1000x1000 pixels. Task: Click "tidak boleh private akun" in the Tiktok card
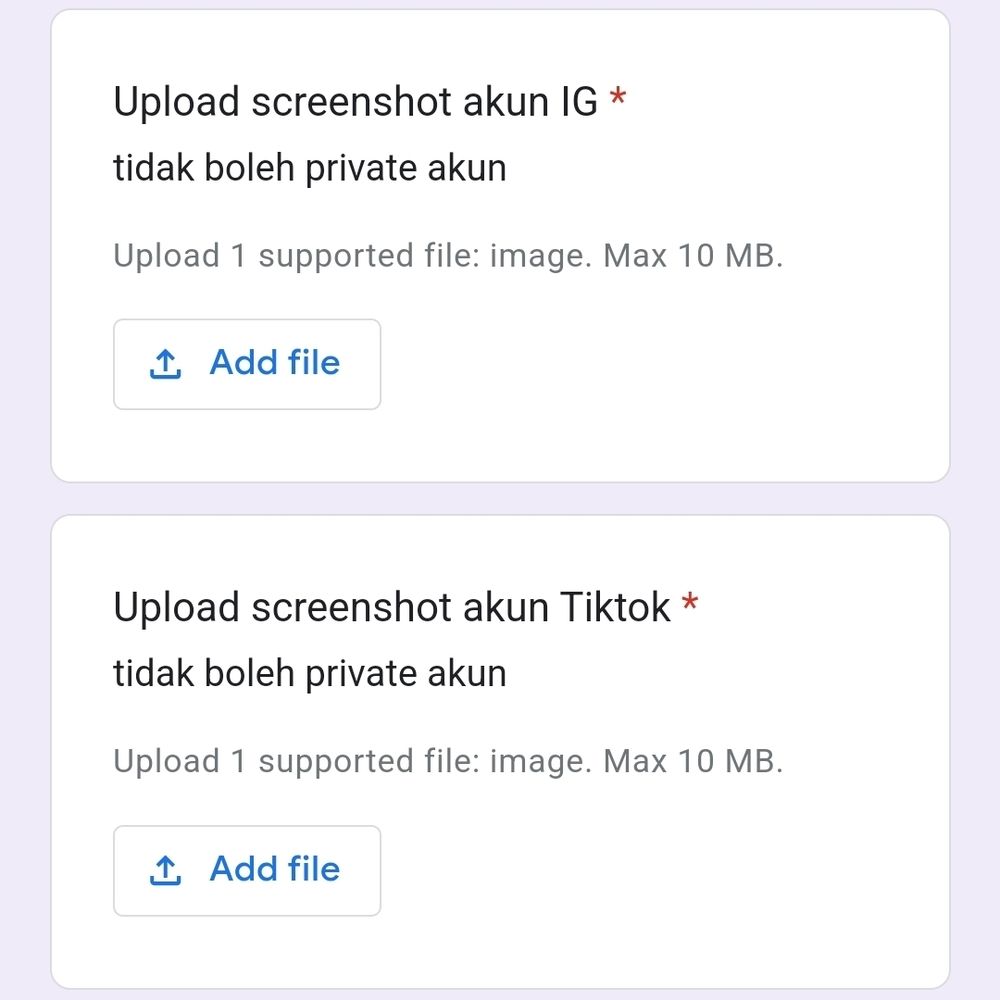(x=310, y=674)
